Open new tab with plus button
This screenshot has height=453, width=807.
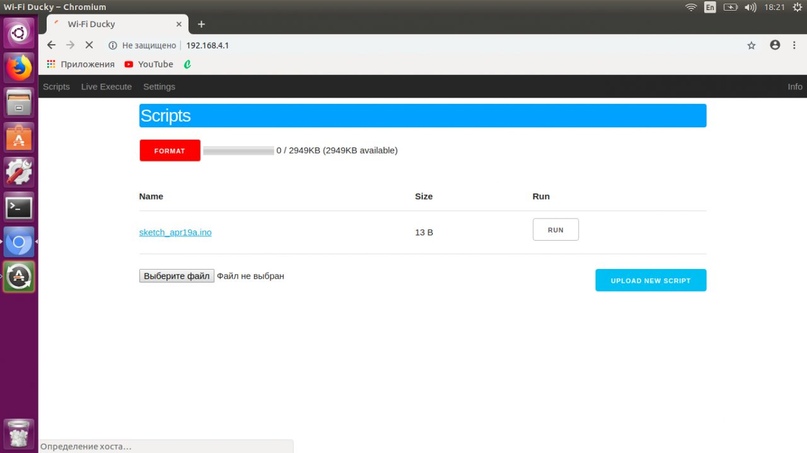click(x=201, y=24)
